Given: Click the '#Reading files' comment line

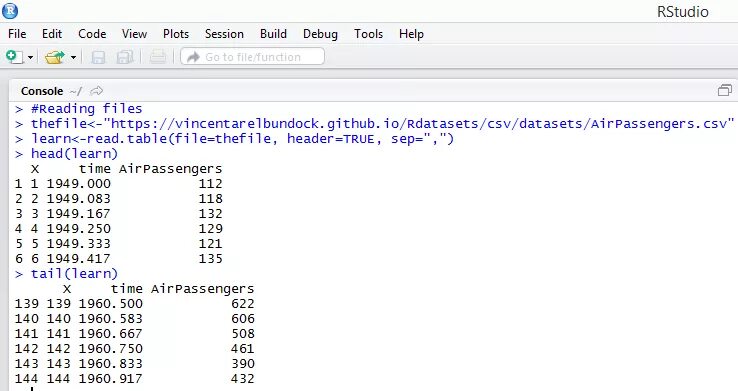Looking at the screenshot, I should click(87, 109).
